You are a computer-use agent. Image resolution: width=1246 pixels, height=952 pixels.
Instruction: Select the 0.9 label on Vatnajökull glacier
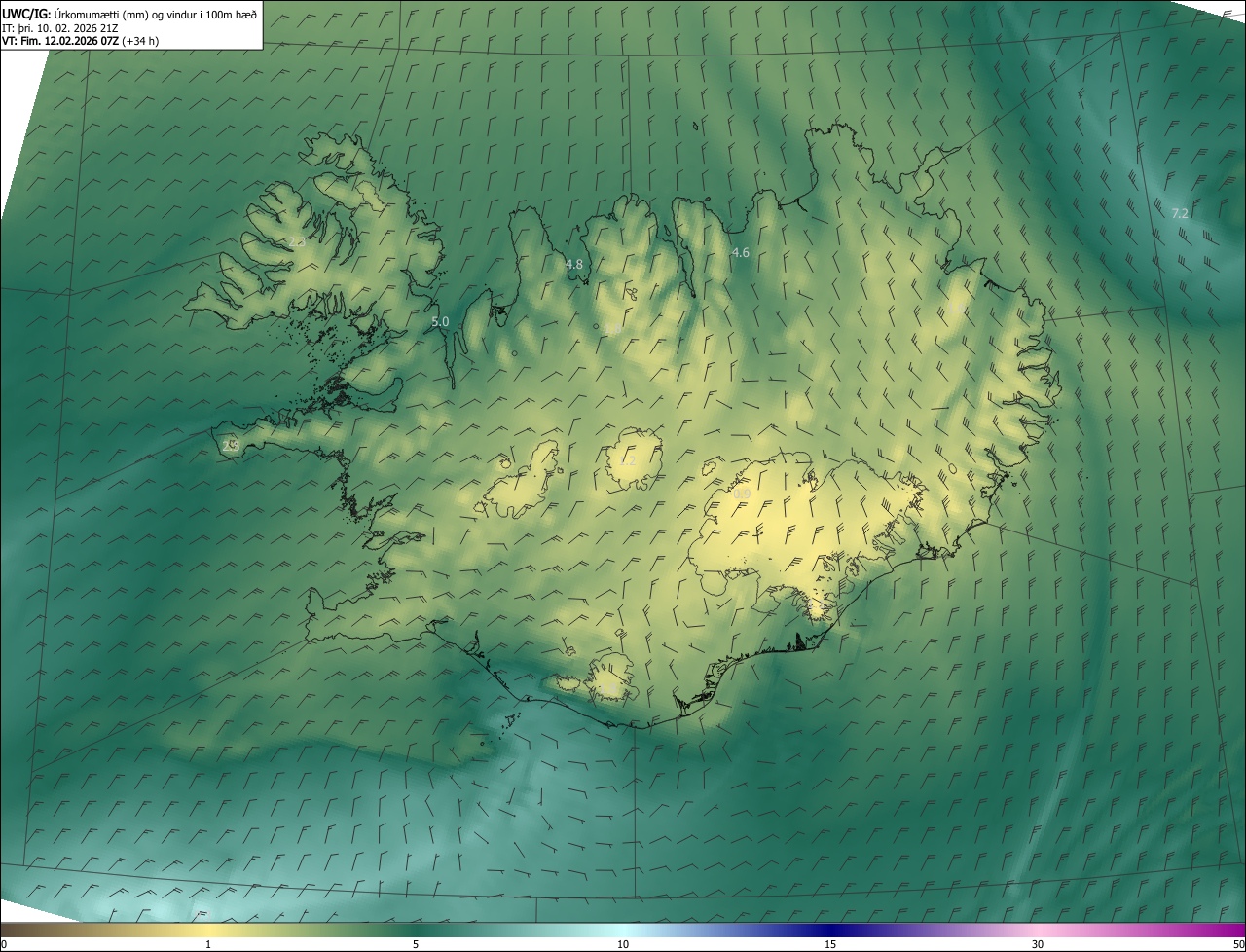(742, 494)
